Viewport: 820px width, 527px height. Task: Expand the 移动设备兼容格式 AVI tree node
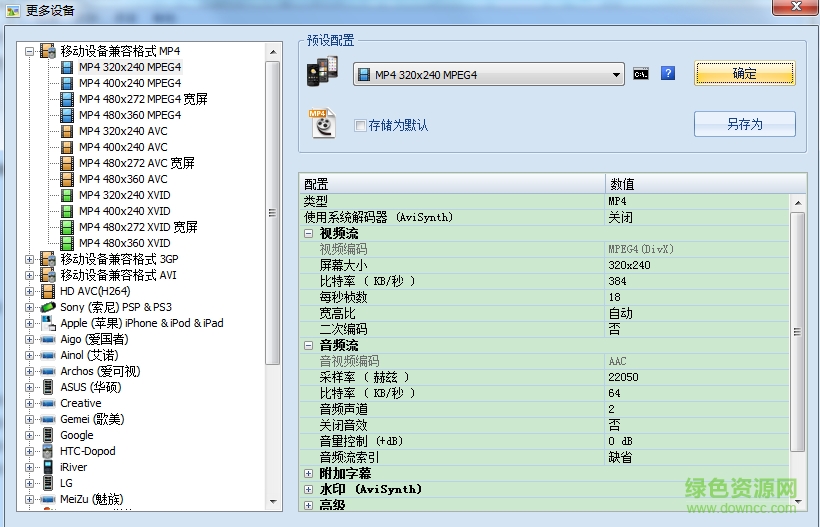(29, 275)
